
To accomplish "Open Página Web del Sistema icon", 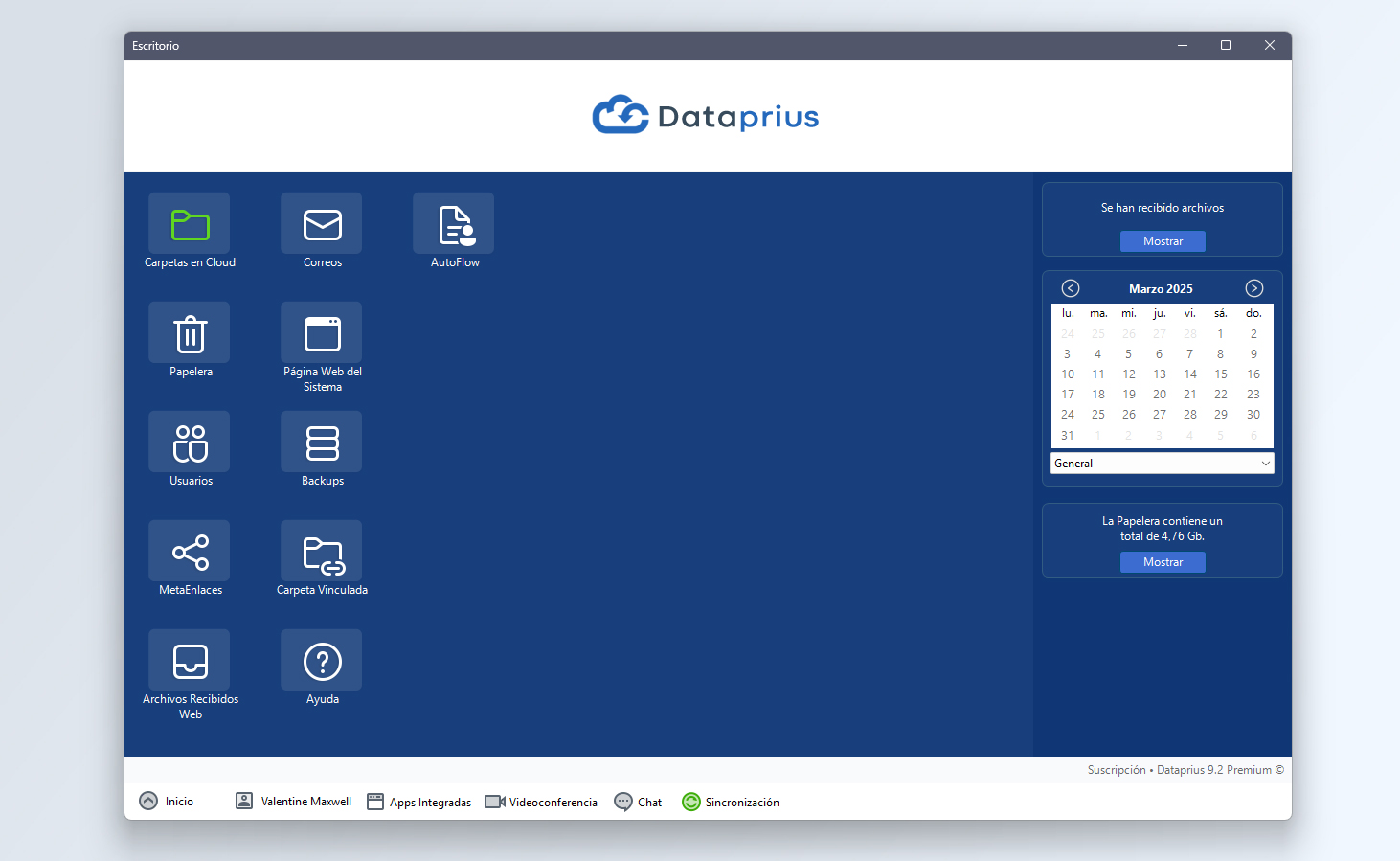I will 322,332.
